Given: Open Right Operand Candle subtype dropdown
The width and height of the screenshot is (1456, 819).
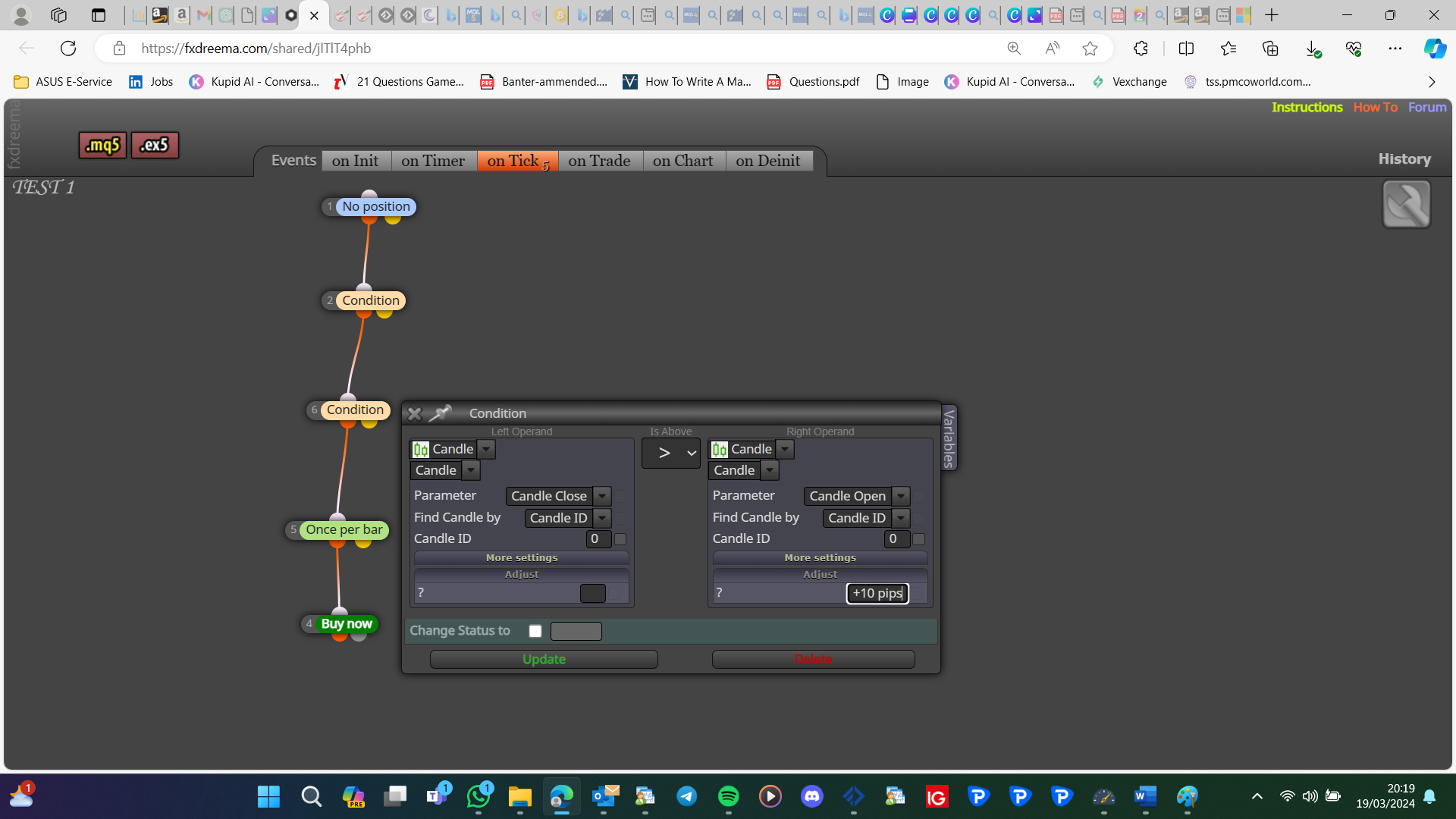Looking at the screenshot, I should click(770, 471).
